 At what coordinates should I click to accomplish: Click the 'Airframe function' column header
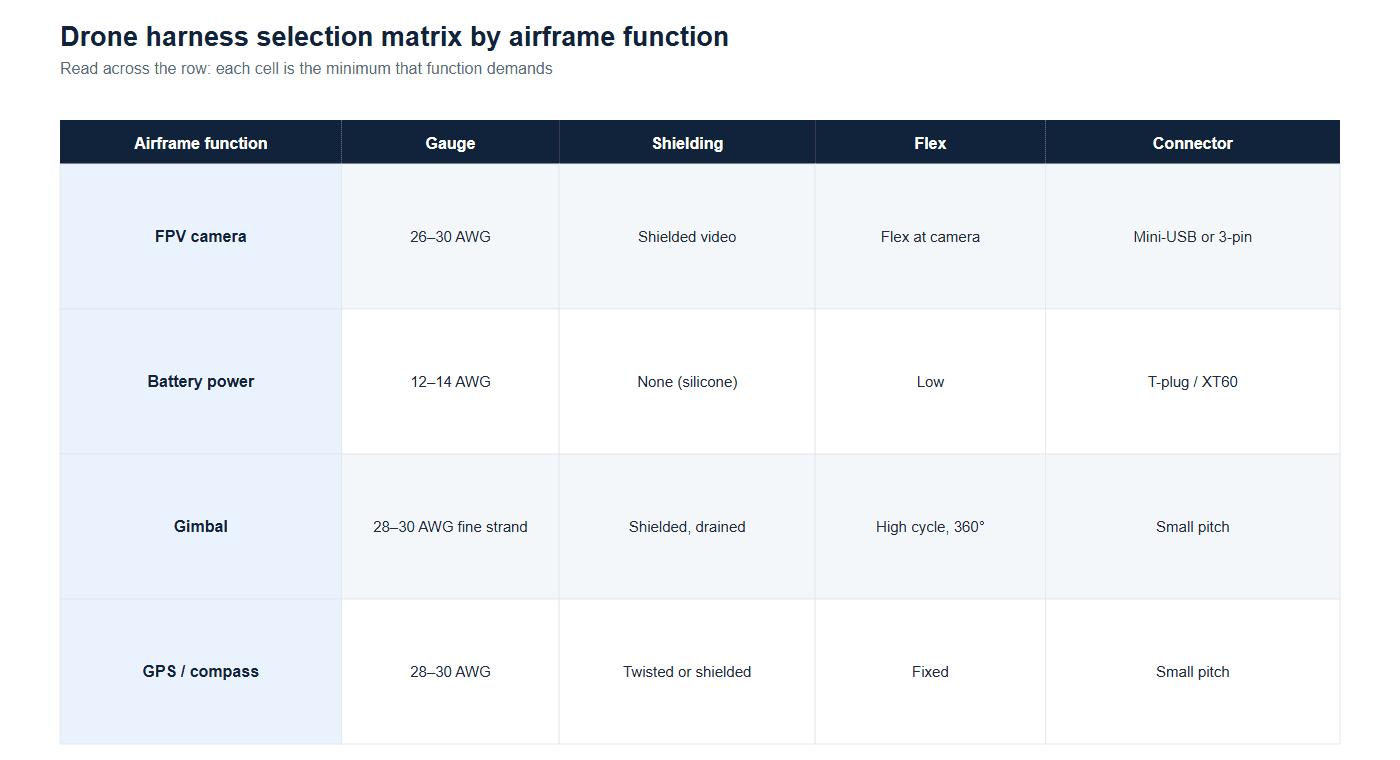(201, 142)
